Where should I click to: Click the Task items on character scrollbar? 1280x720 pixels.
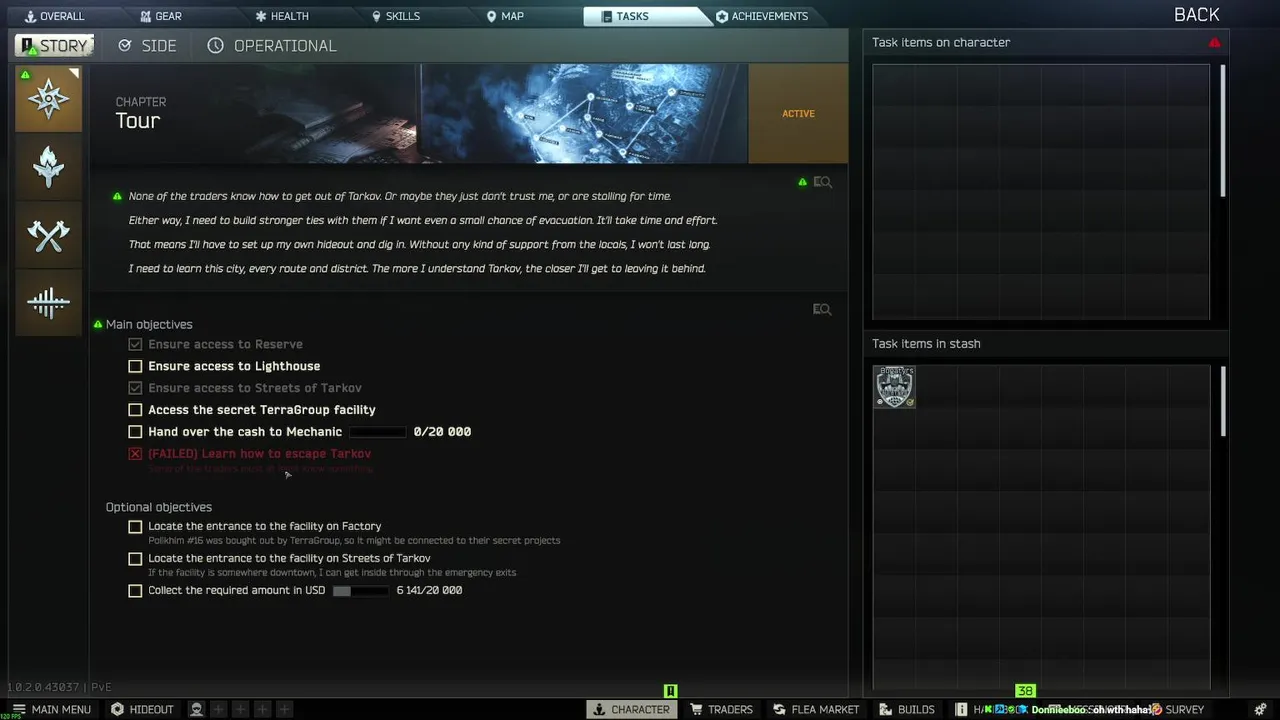click(1222, 130)
